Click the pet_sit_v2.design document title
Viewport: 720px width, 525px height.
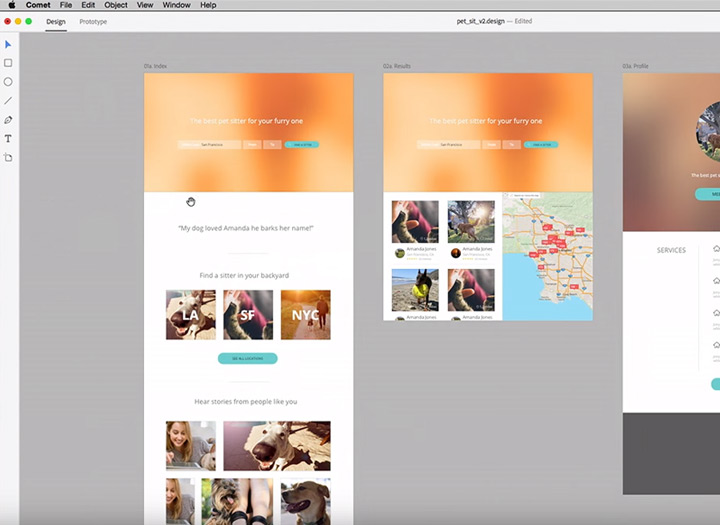(480, 21)
